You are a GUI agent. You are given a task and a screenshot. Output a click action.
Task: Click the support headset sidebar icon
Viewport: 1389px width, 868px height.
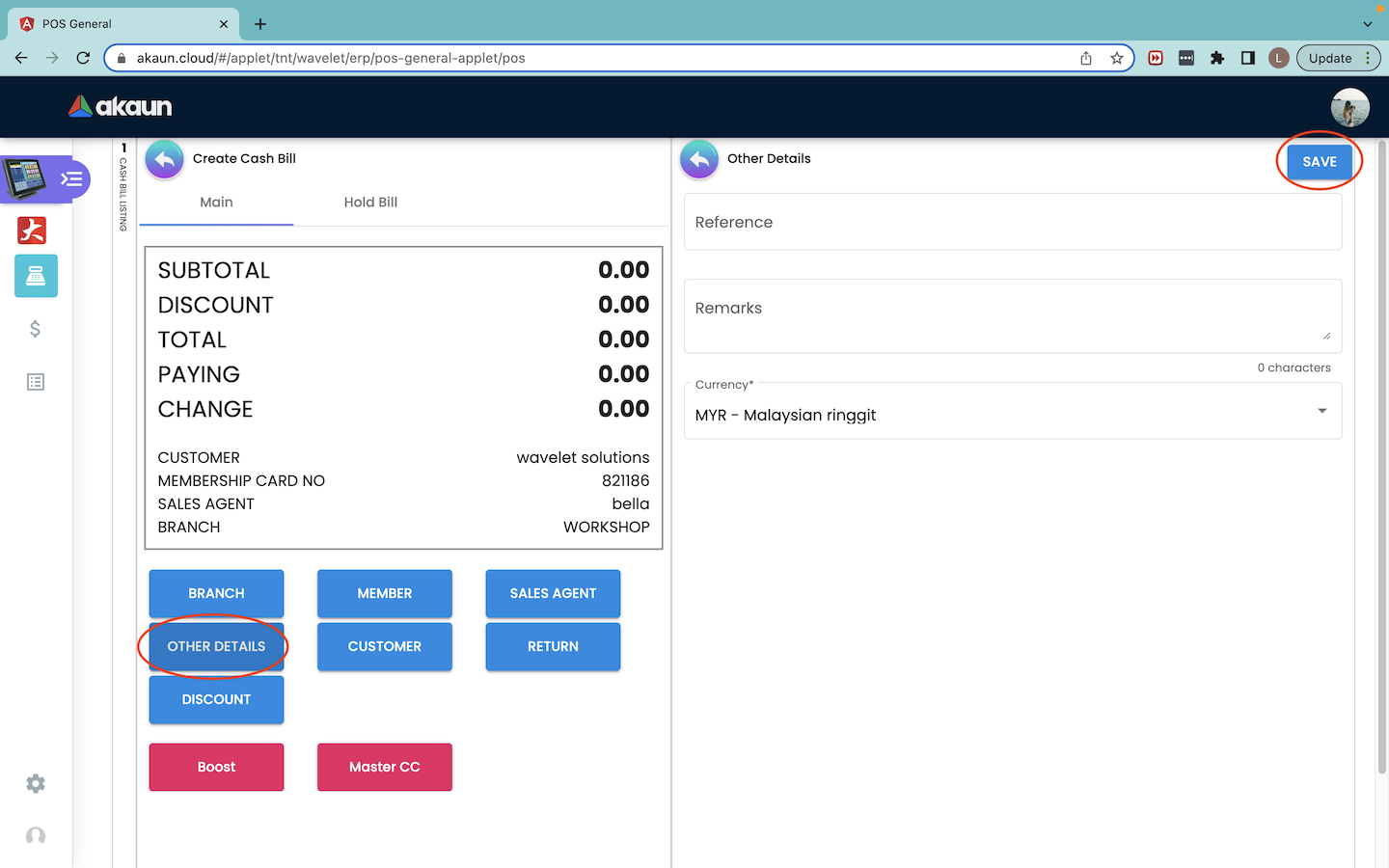coord(36,835)
